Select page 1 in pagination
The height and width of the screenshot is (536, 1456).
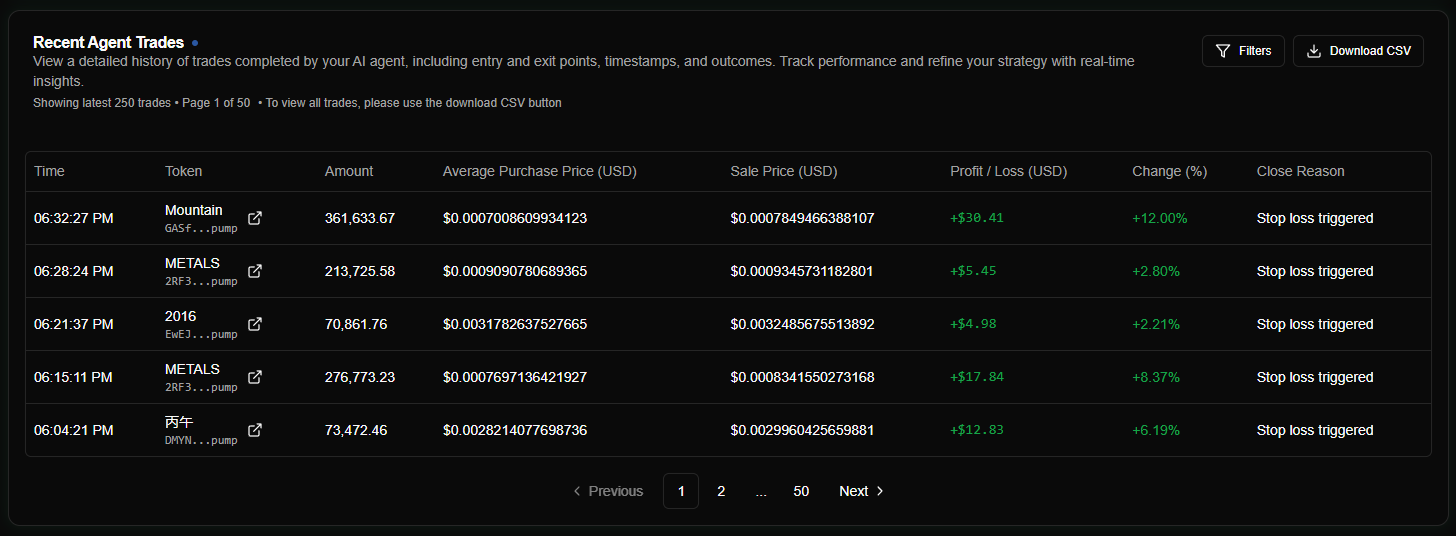tap(681, 491)
